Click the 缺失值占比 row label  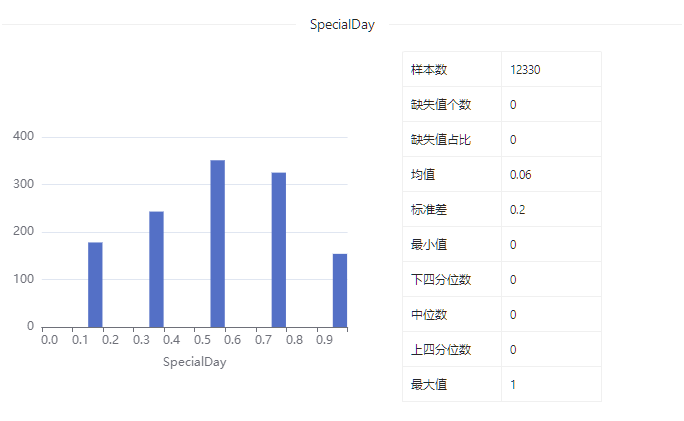(x=441, y=140)
